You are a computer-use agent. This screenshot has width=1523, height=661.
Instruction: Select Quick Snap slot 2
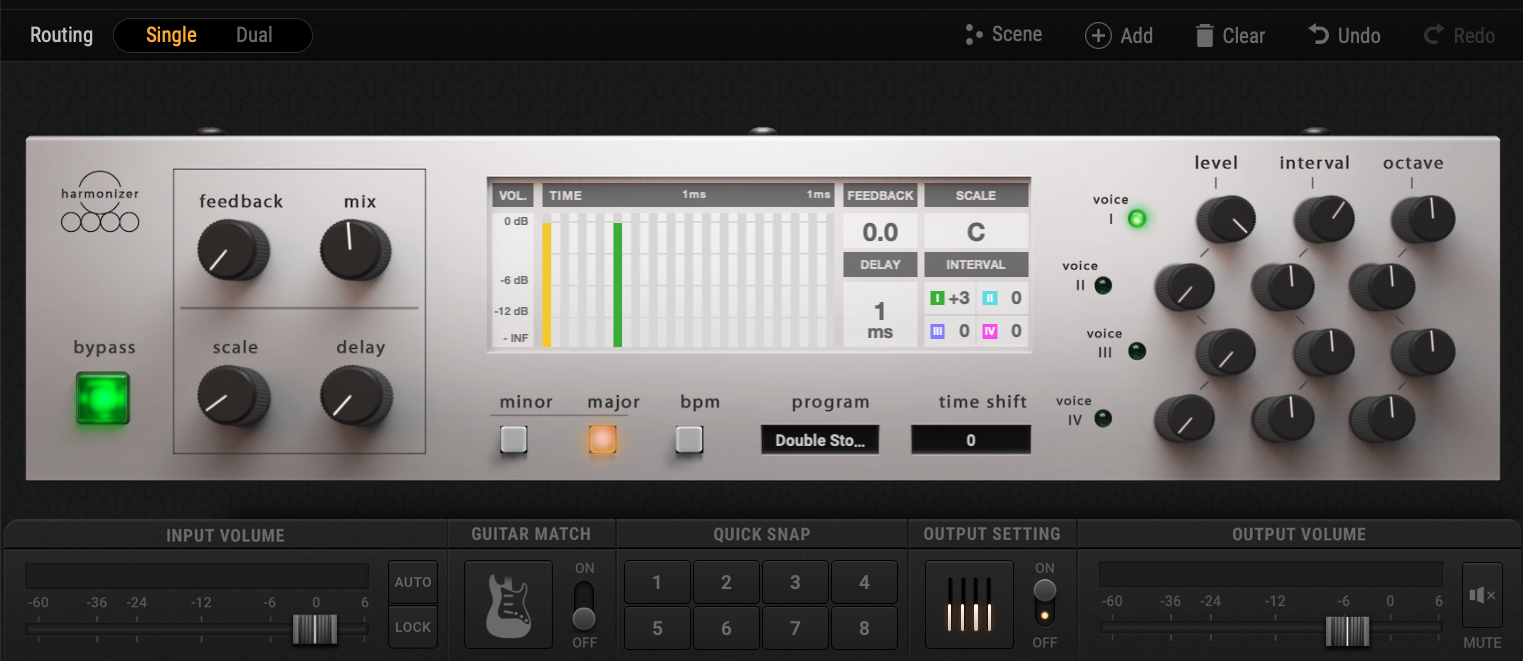click(726, 582)
